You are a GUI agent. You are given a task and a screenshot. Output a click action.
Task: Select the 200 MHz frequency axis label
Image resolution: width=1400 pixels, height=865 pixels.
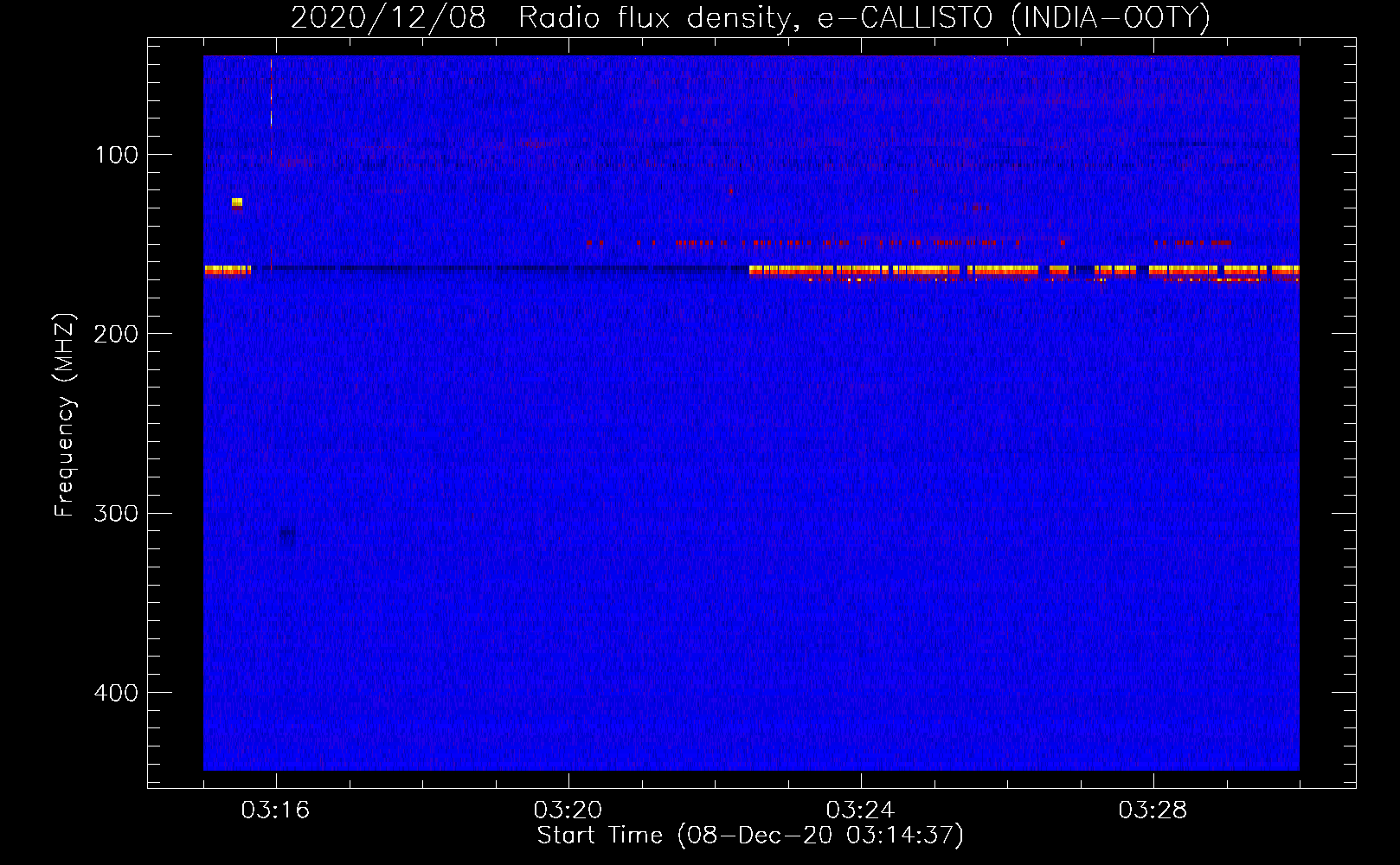coord(116,334)
